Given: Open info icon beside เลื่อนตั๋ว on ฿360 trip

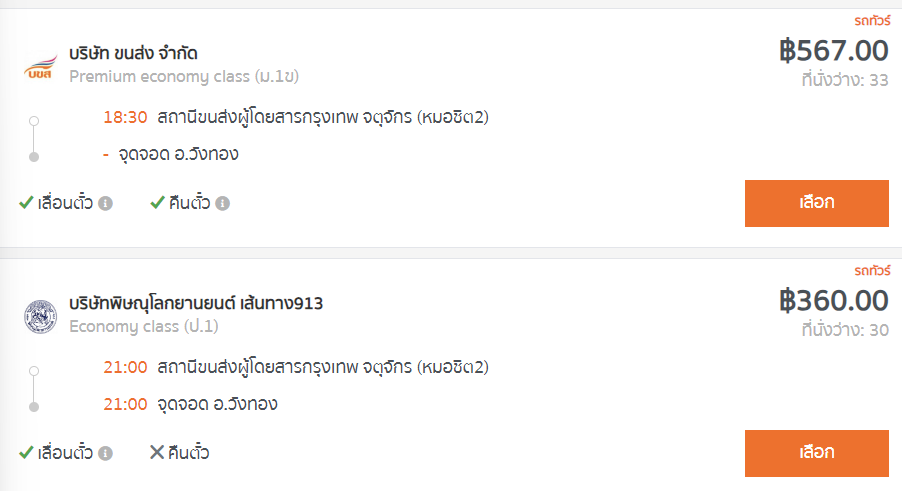Looking at the screenshot, I should (105, 454).
